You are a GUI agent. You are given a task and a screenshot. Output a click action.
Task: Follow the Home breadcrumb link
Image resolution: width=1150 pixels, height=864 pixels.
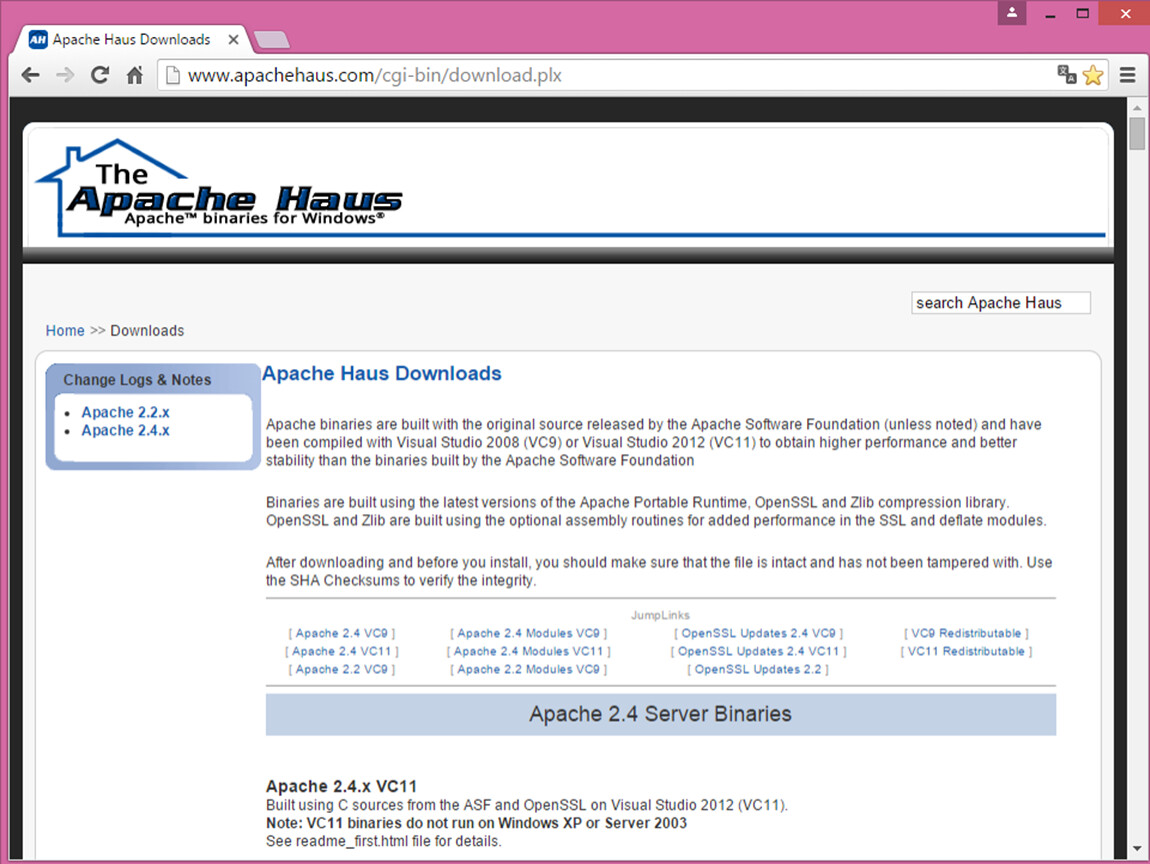[65, 331]
